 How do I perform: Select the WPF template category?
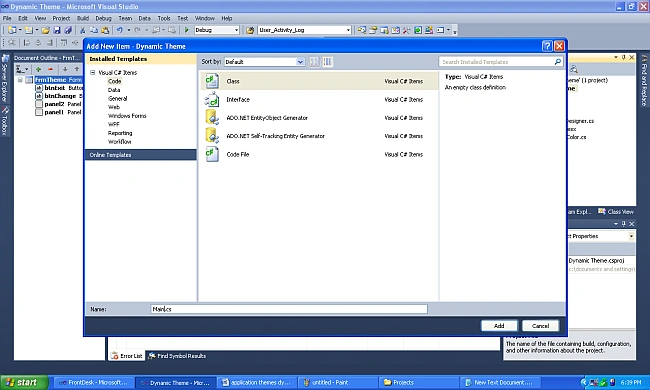pos(114,124)
